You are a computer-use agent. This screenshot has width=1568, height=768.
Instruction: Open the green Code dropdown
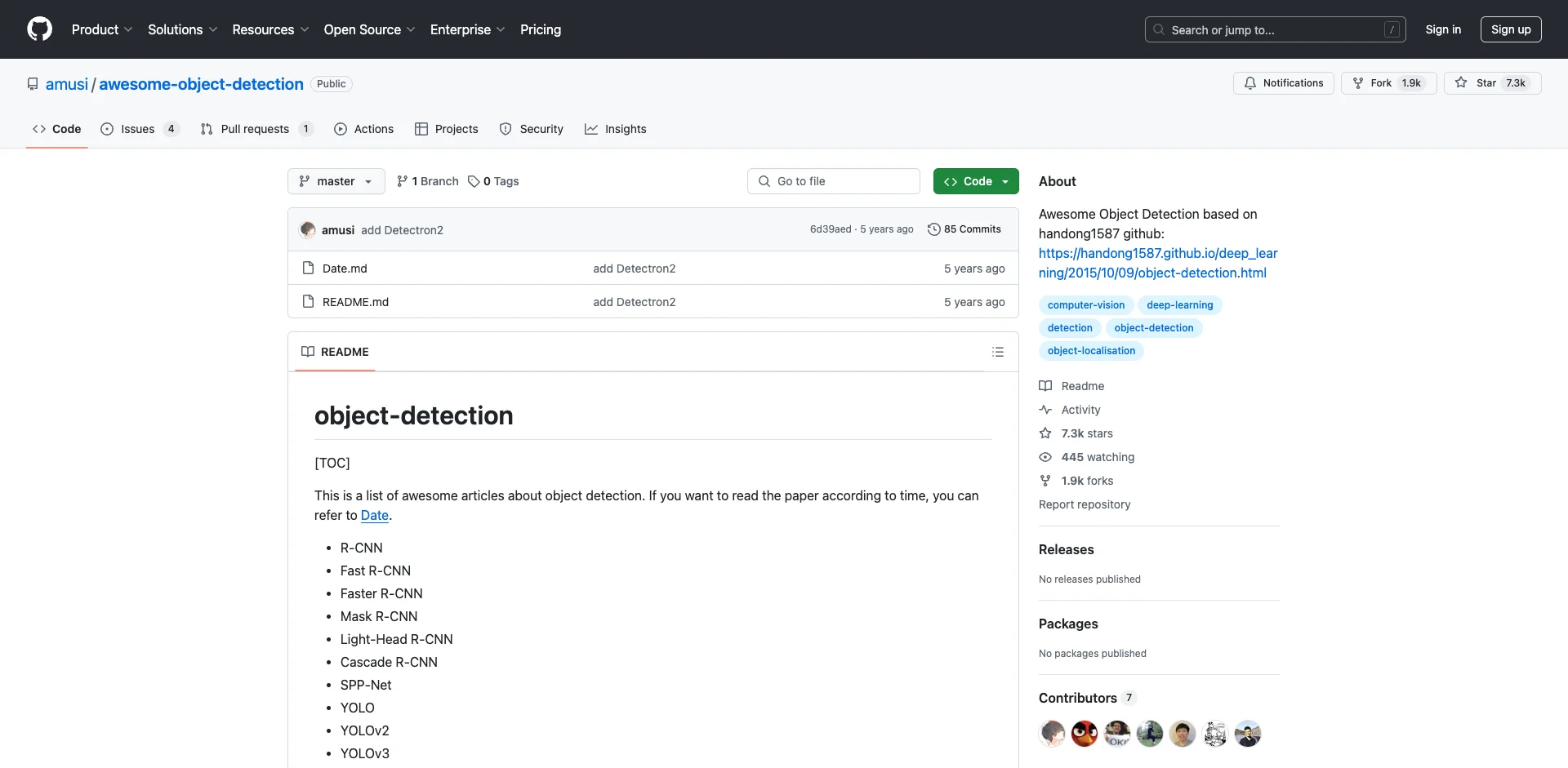pyautogui.click(x=976, y=181)
